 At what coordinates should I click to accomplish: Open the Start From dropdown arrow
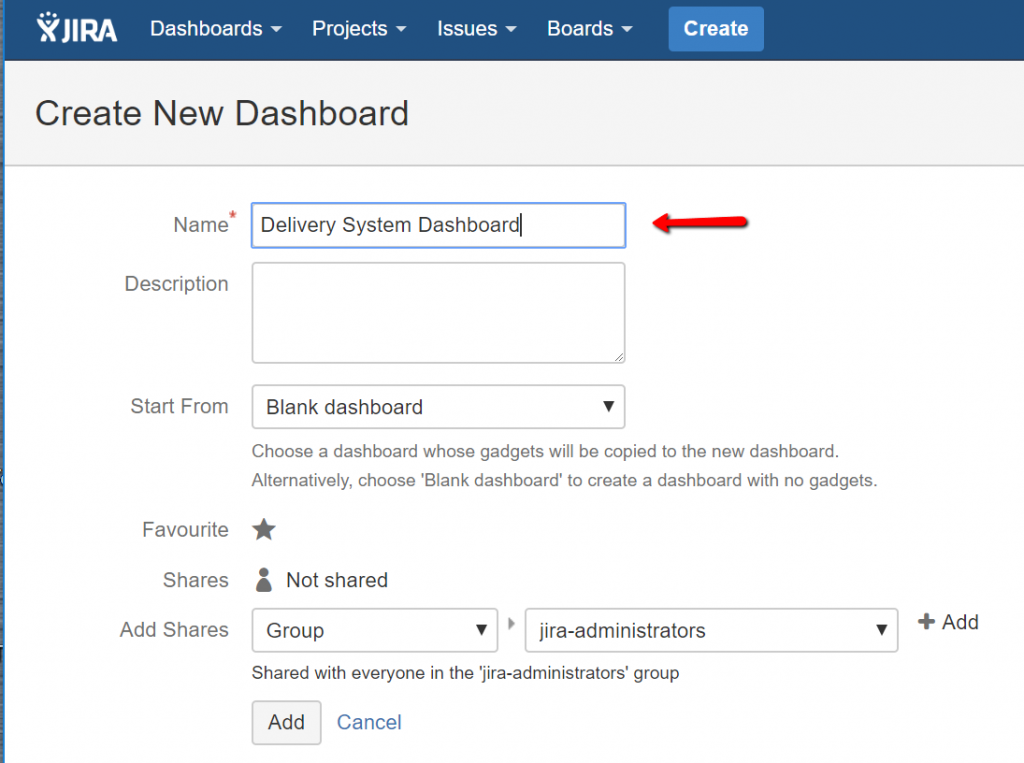pyautogui.click(x=609, y=407)
